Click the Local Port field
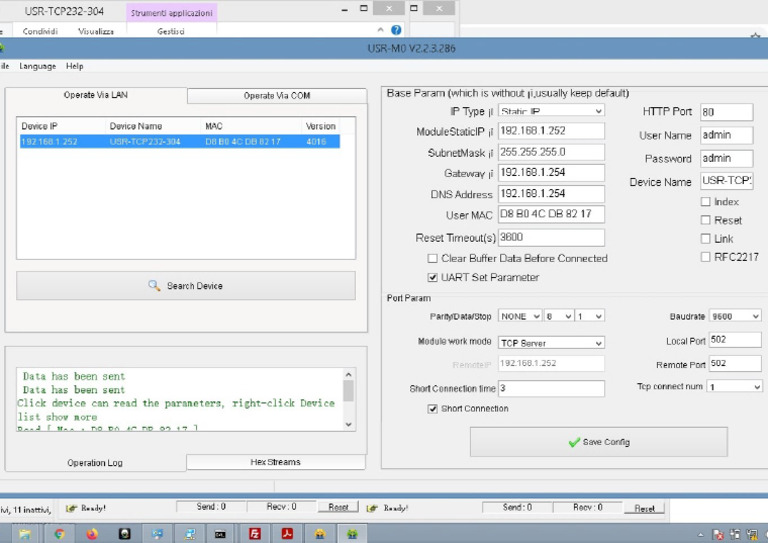Screen dimensions: 768x543 pos(735,340)
